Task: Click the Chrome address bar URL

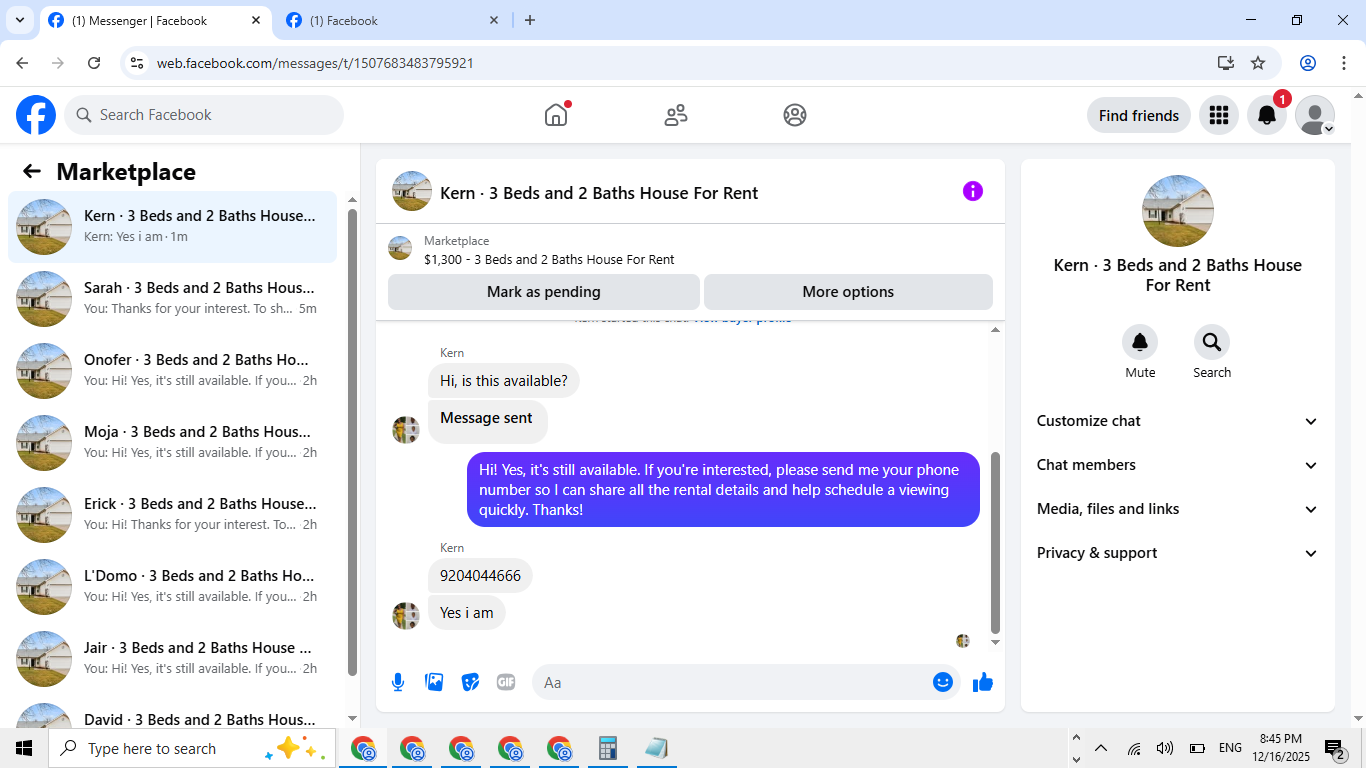Action: tap(315, 63)
